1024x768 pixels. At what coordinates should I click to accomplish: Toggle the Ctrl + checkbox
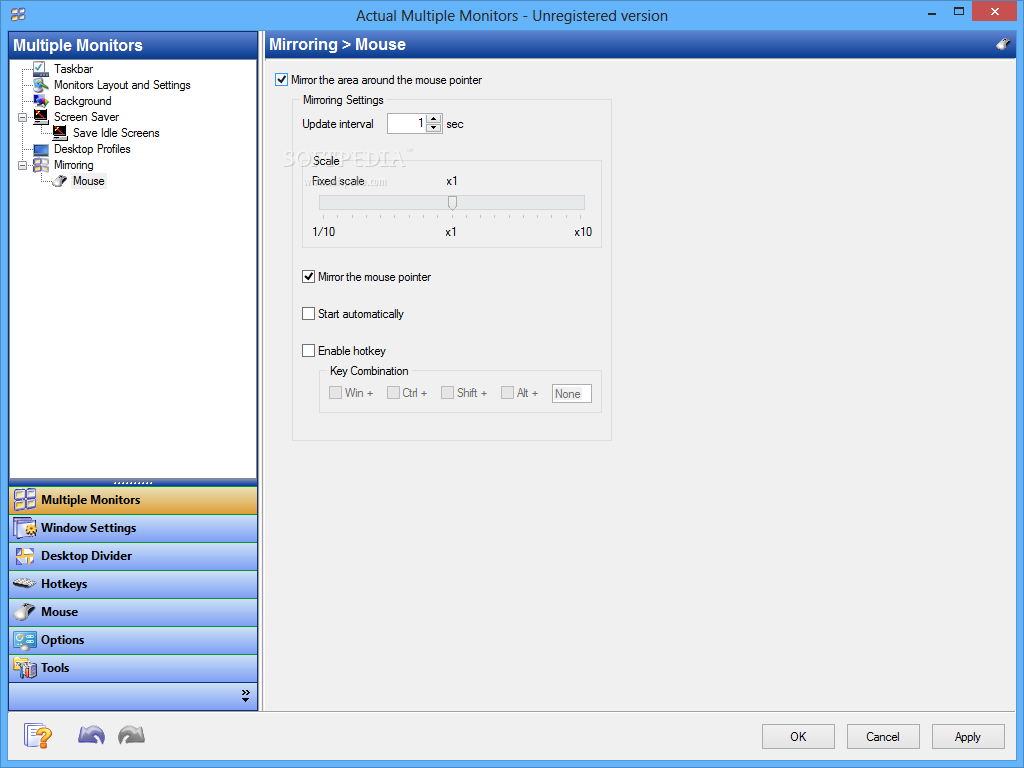tap(393, 392)
